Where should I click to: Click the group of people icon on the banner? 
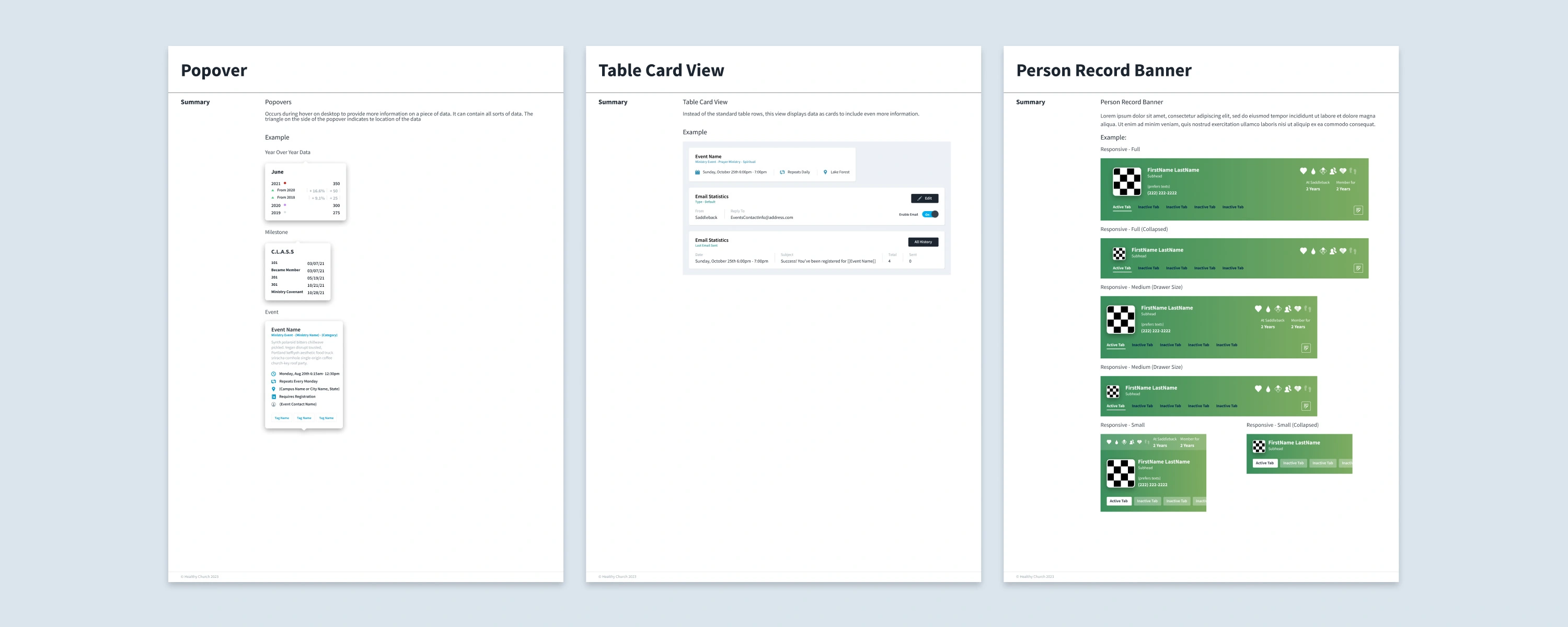pyautogui.click(x=1333, y=171)
